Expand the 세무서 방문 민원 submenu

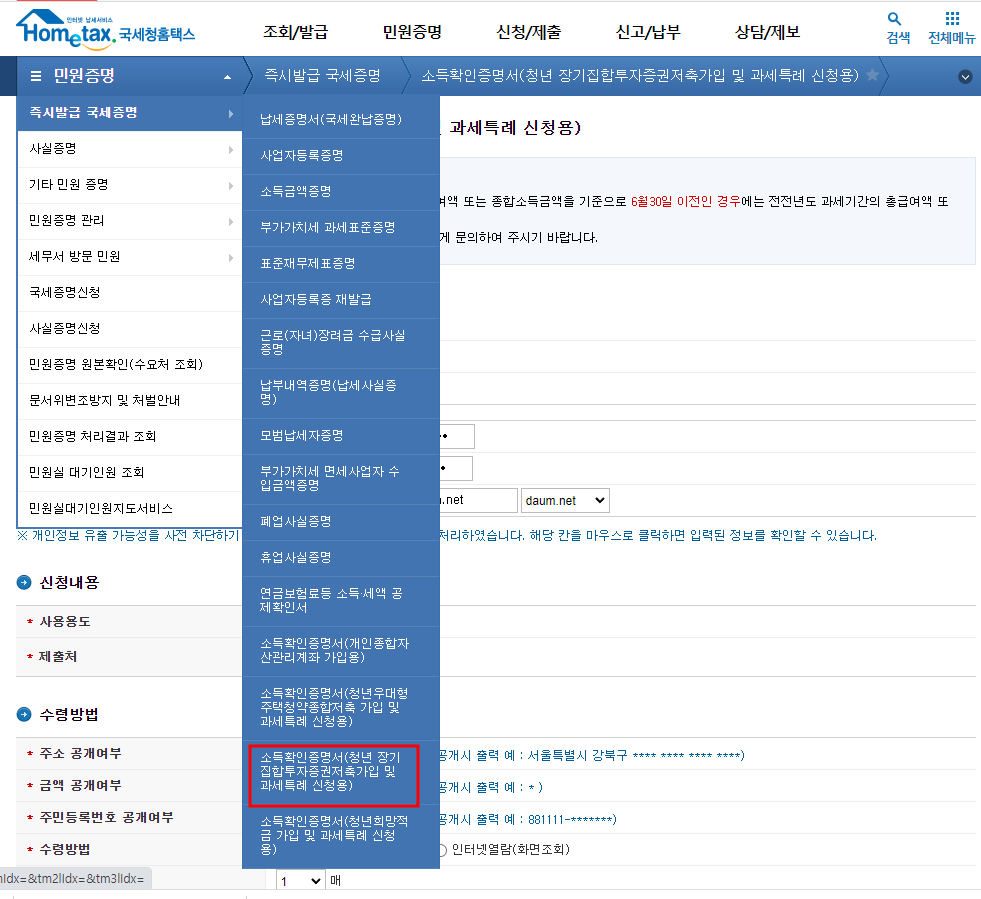pyautogui.click(x=130, y=256)
